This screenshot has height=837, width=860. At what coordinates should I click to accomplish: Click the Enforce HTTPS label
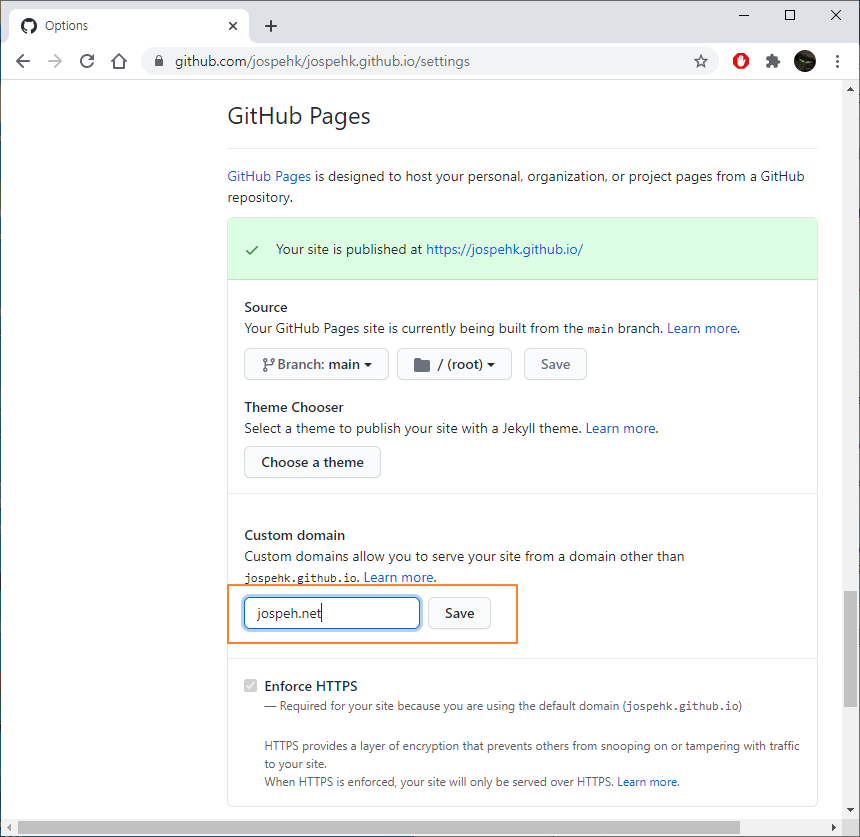pos(310,686)
